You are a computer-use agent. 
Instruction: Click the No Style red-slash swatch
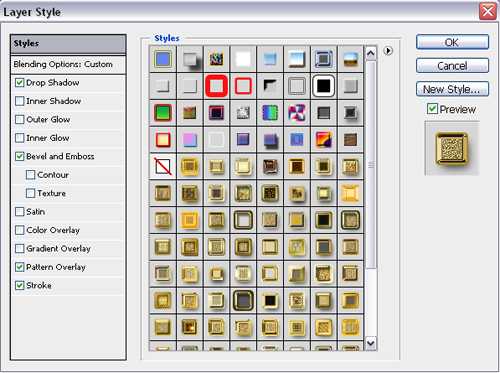tap(163, 166)
